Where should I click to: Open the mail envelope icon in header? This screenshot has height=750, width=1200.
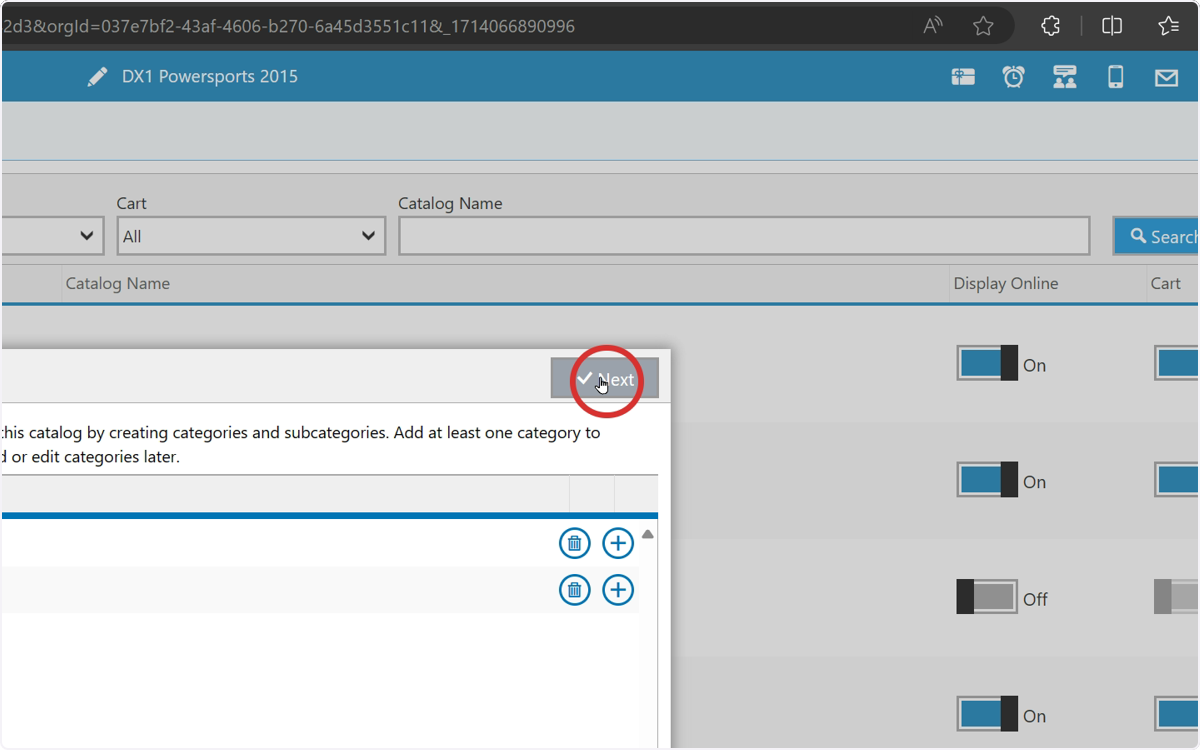[1167, 77]
